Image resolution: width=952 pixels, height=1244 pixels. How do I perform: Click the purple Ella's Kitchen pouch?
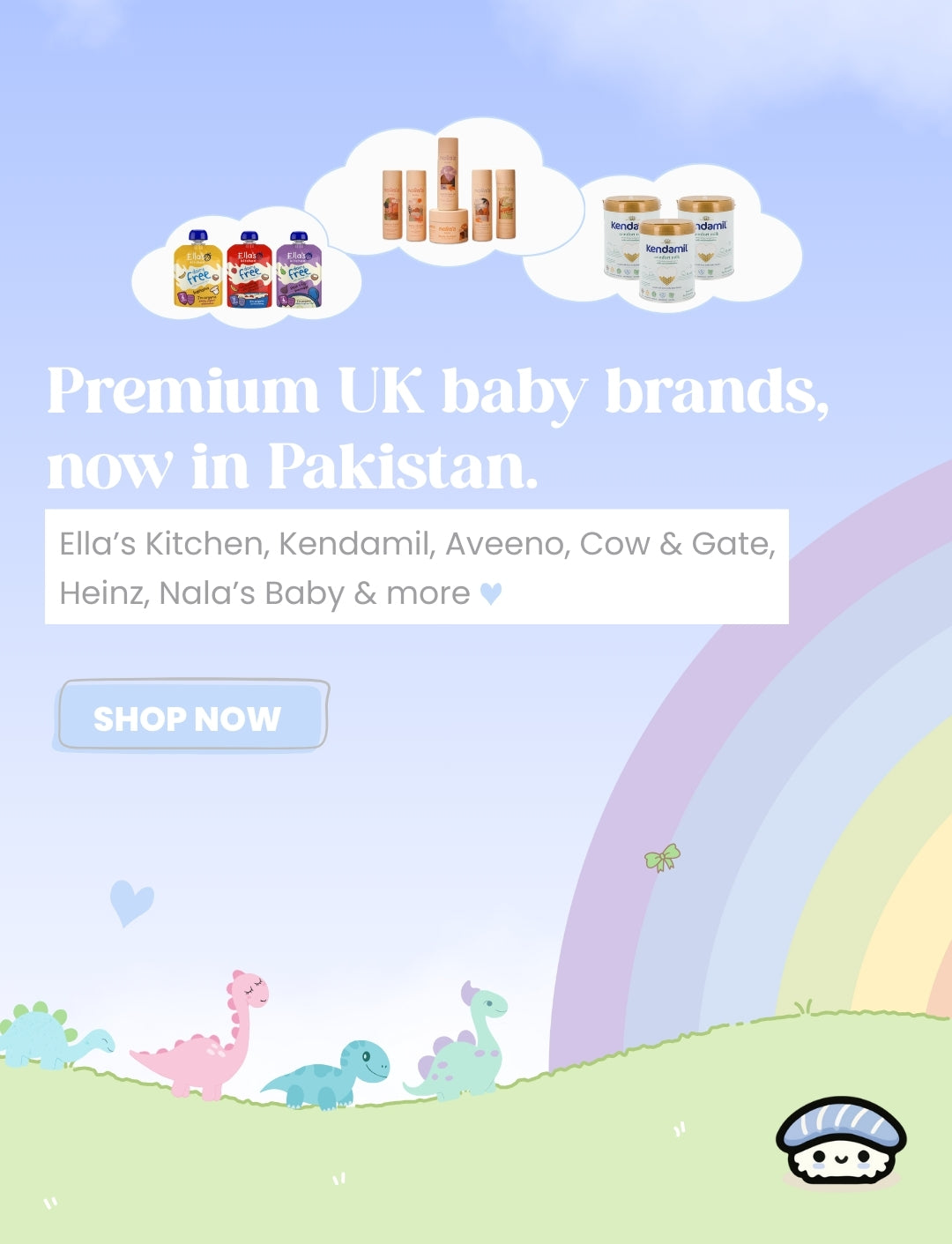point(299,270)
